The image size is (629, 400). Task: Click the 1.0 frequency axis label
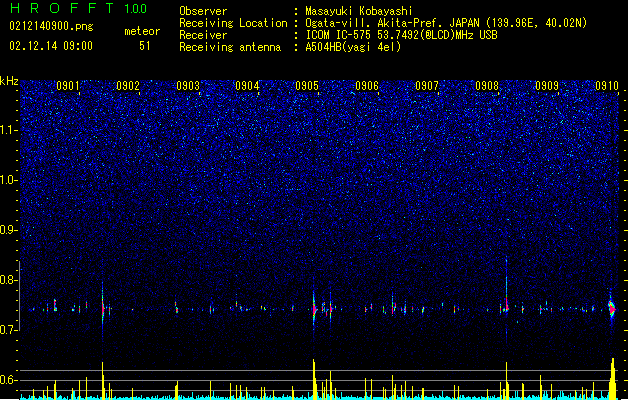tap(9, 180)
